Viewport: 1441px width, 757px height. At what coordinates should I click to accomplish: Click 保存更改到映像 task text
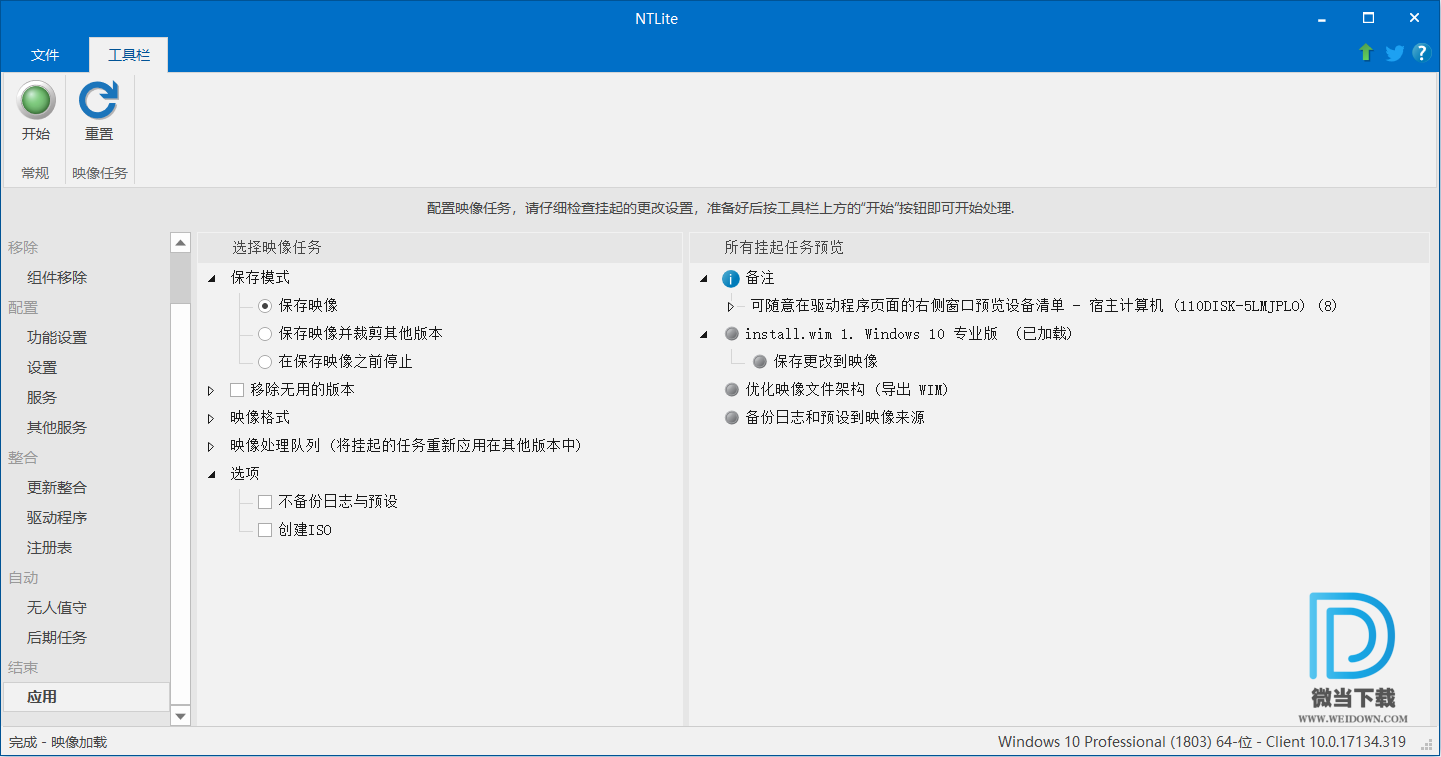pos(826,362)
